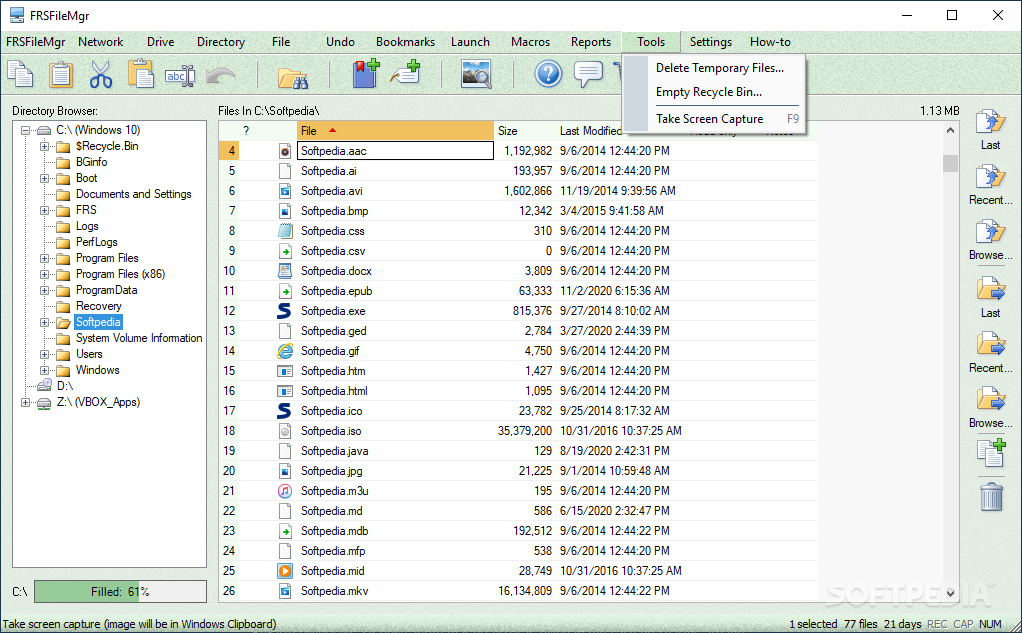Expand the Program Files folder node

44,258
